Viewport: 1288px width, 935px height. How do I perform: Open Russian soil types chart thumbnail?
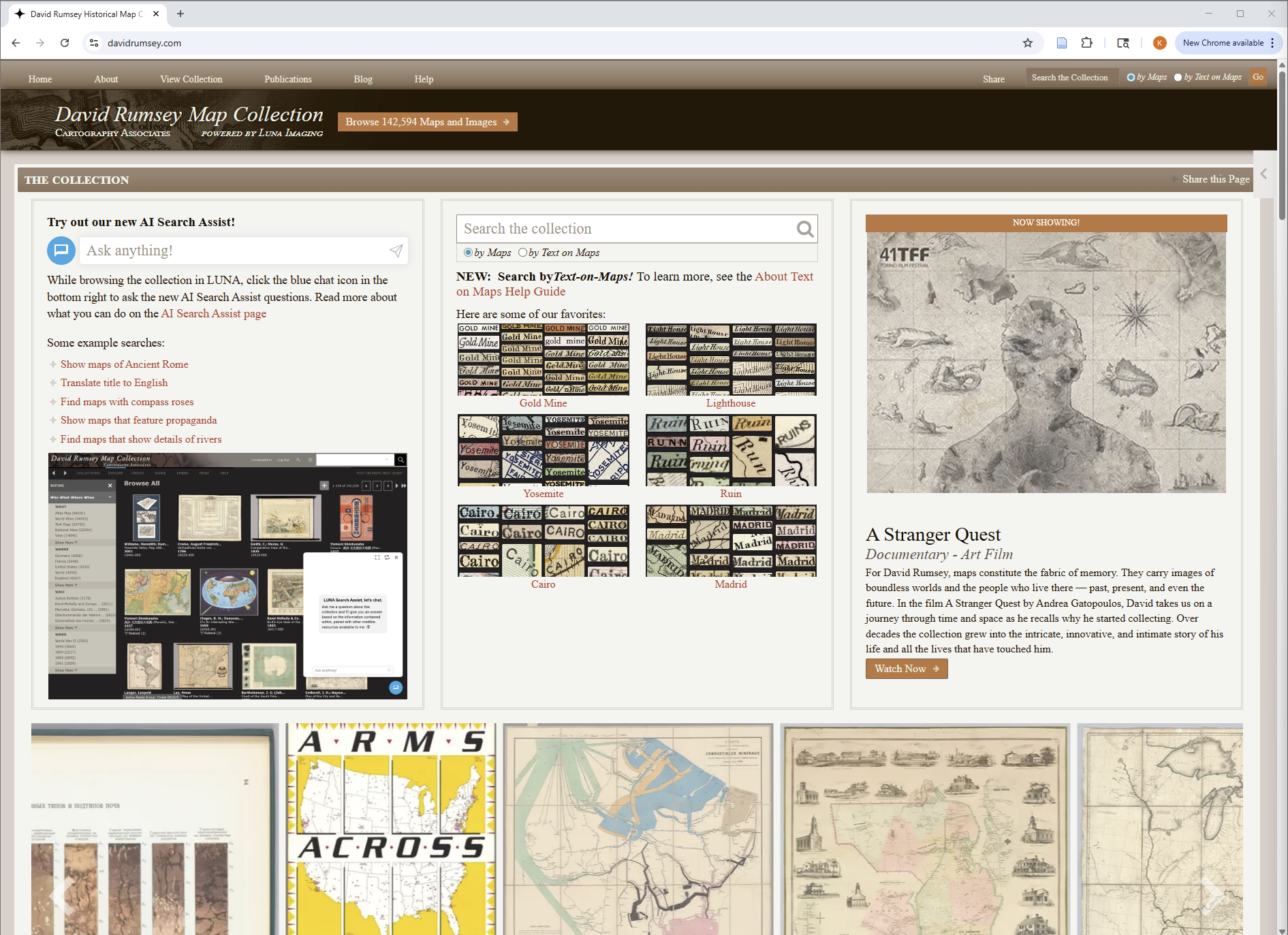tap(155, 829)
